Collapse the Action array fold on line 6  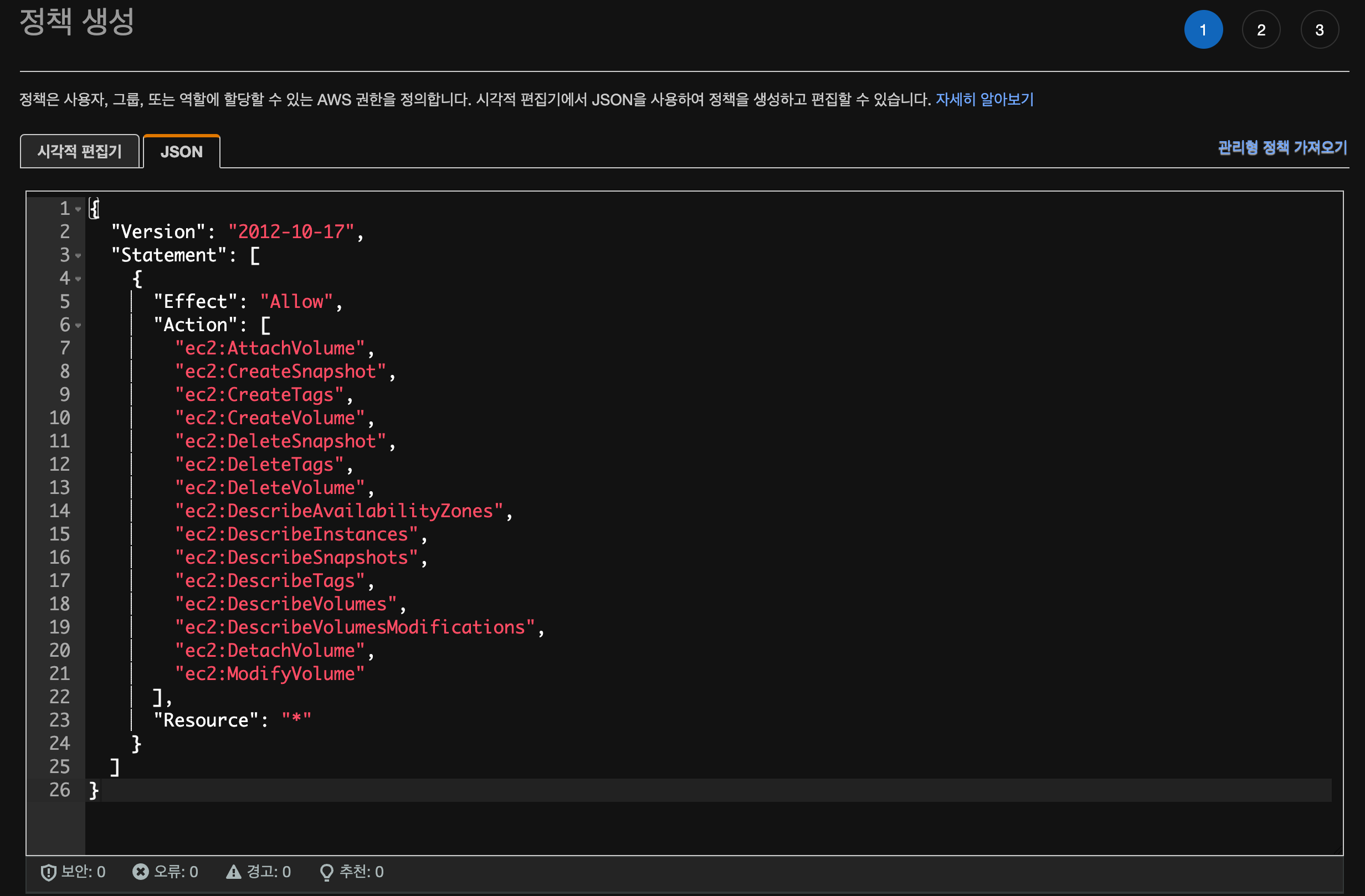coord(79,326)
